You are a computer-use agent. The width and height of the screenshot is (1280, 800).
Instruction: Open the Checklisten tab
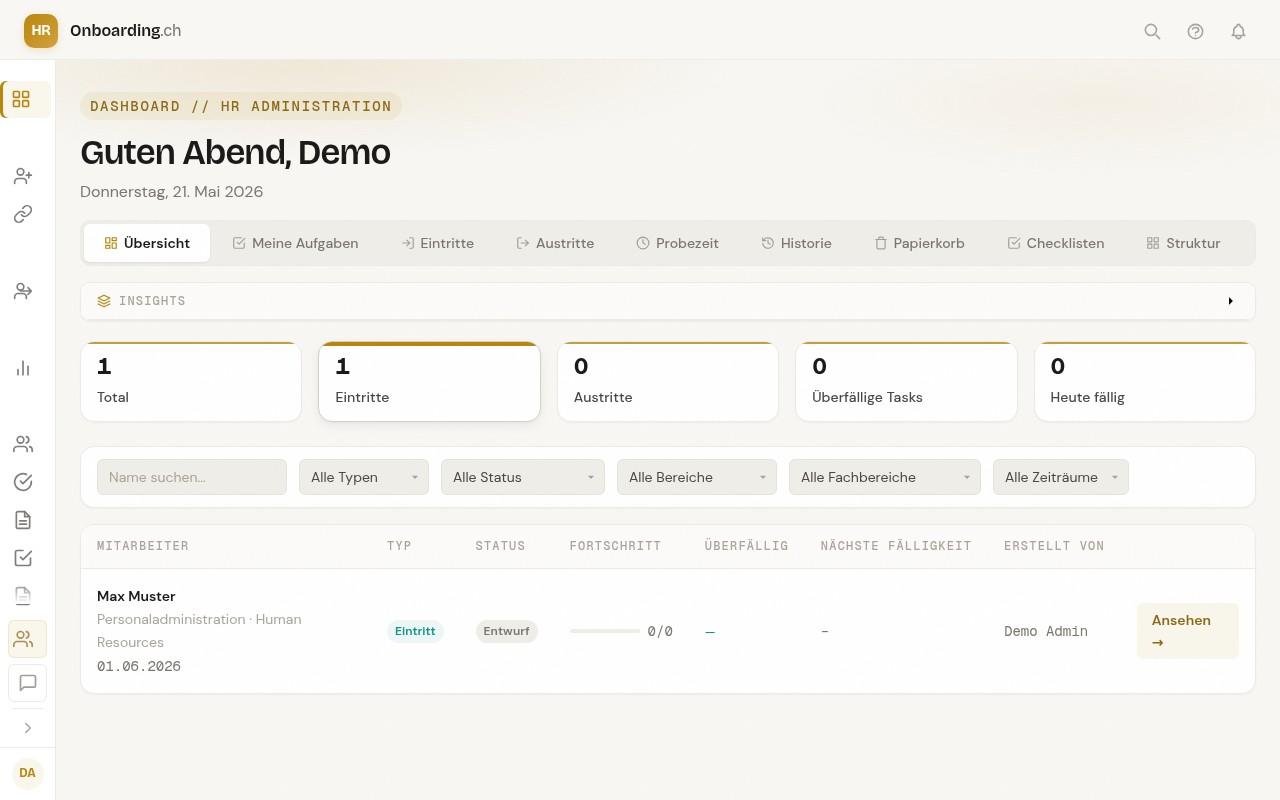point(1056,243)
